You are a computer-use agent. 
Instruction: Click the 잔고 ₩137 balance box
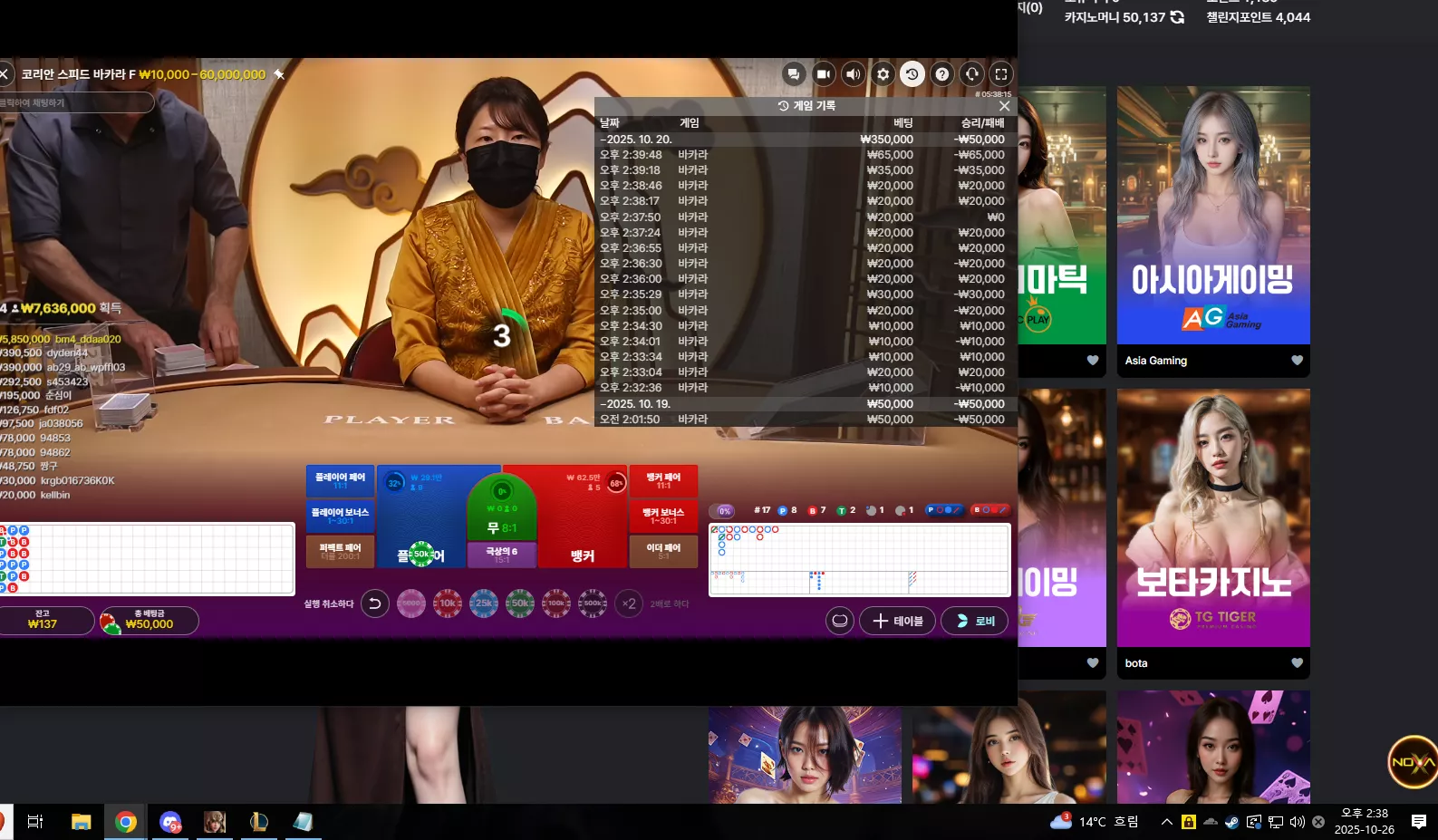(x=43, y=621)
